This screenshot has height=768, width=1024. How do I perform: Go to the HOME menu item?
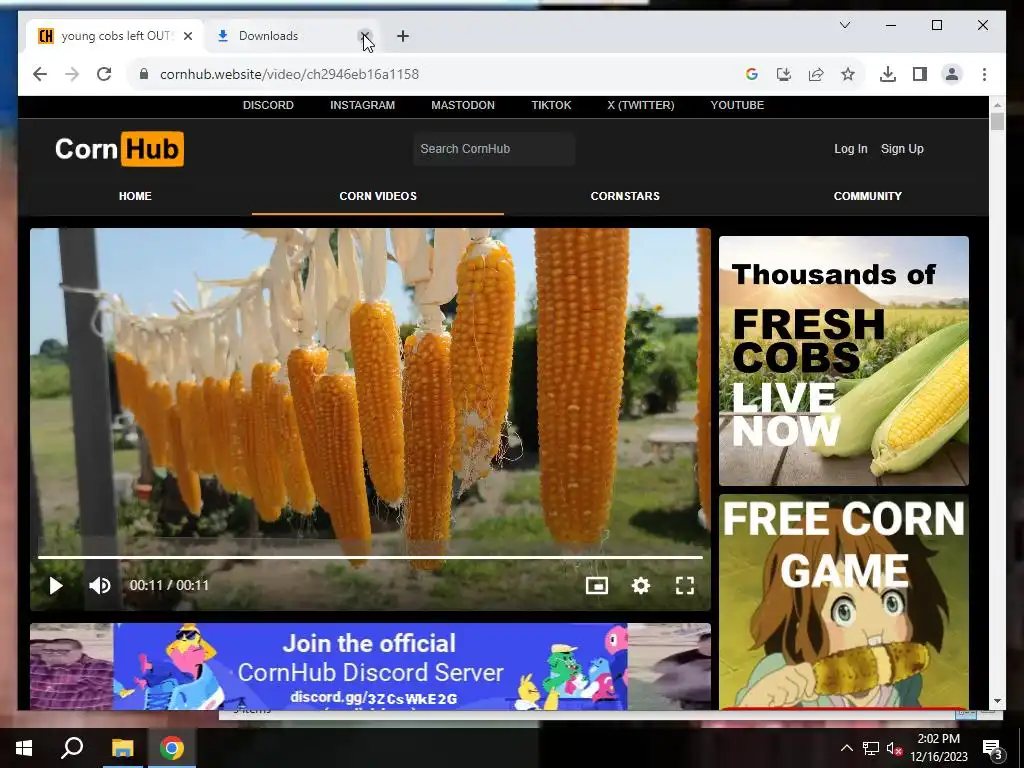(x=135, y=196)
